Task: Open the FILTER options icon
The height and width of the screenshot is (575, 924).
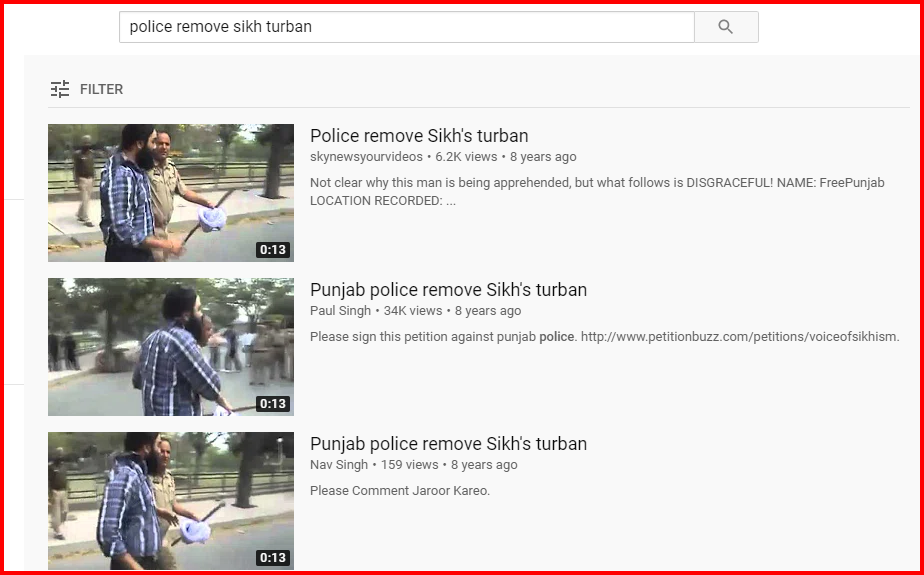Action: point(60,89)
